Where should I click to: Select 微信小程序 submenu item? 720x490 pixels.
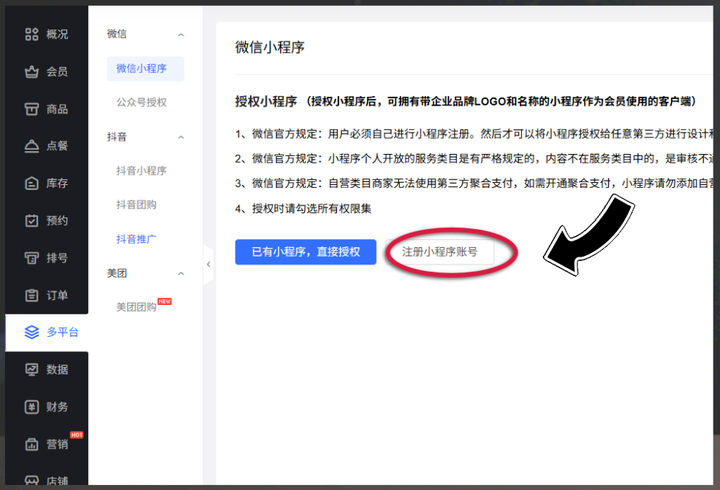click(146, 69)
